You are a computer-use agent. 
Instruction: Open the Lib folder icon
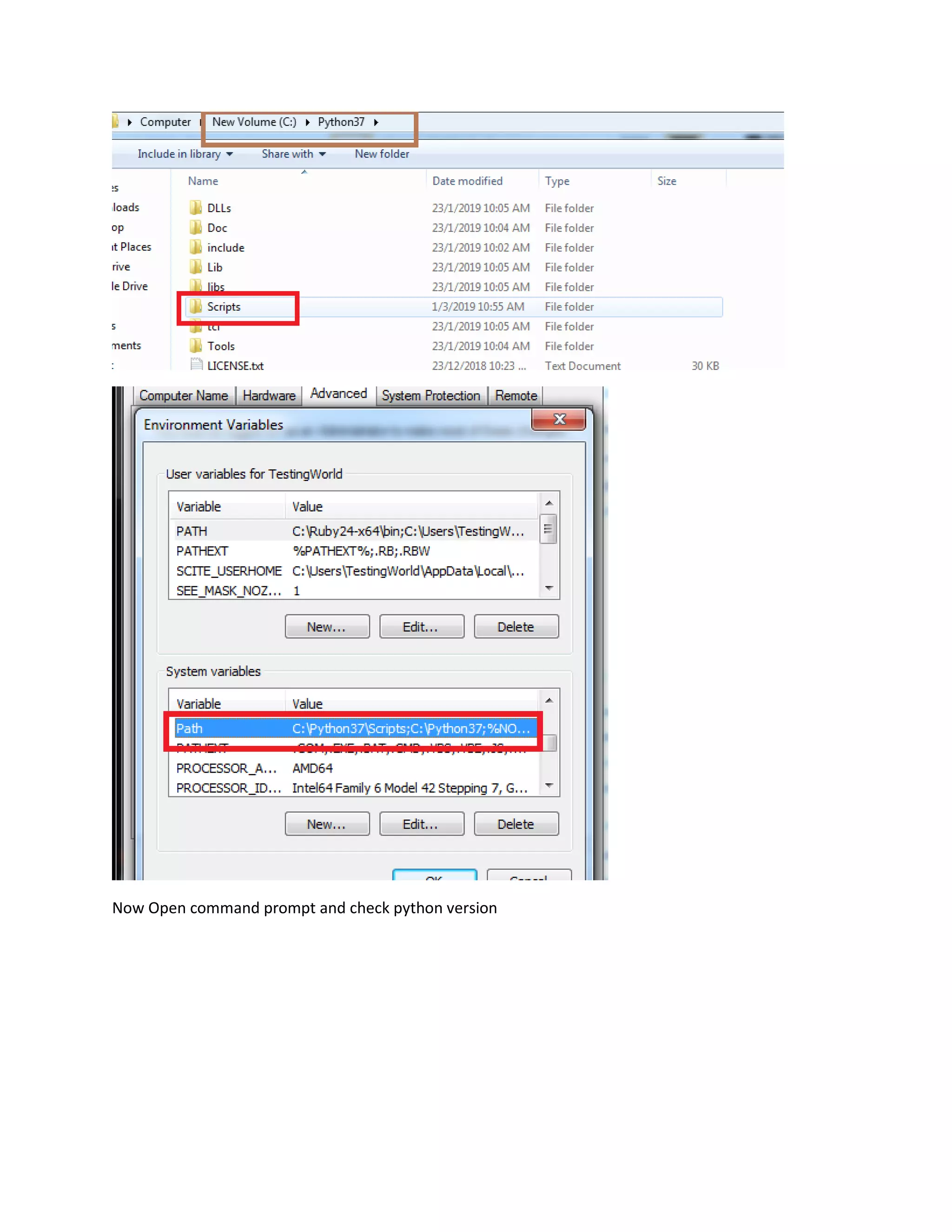196,267
